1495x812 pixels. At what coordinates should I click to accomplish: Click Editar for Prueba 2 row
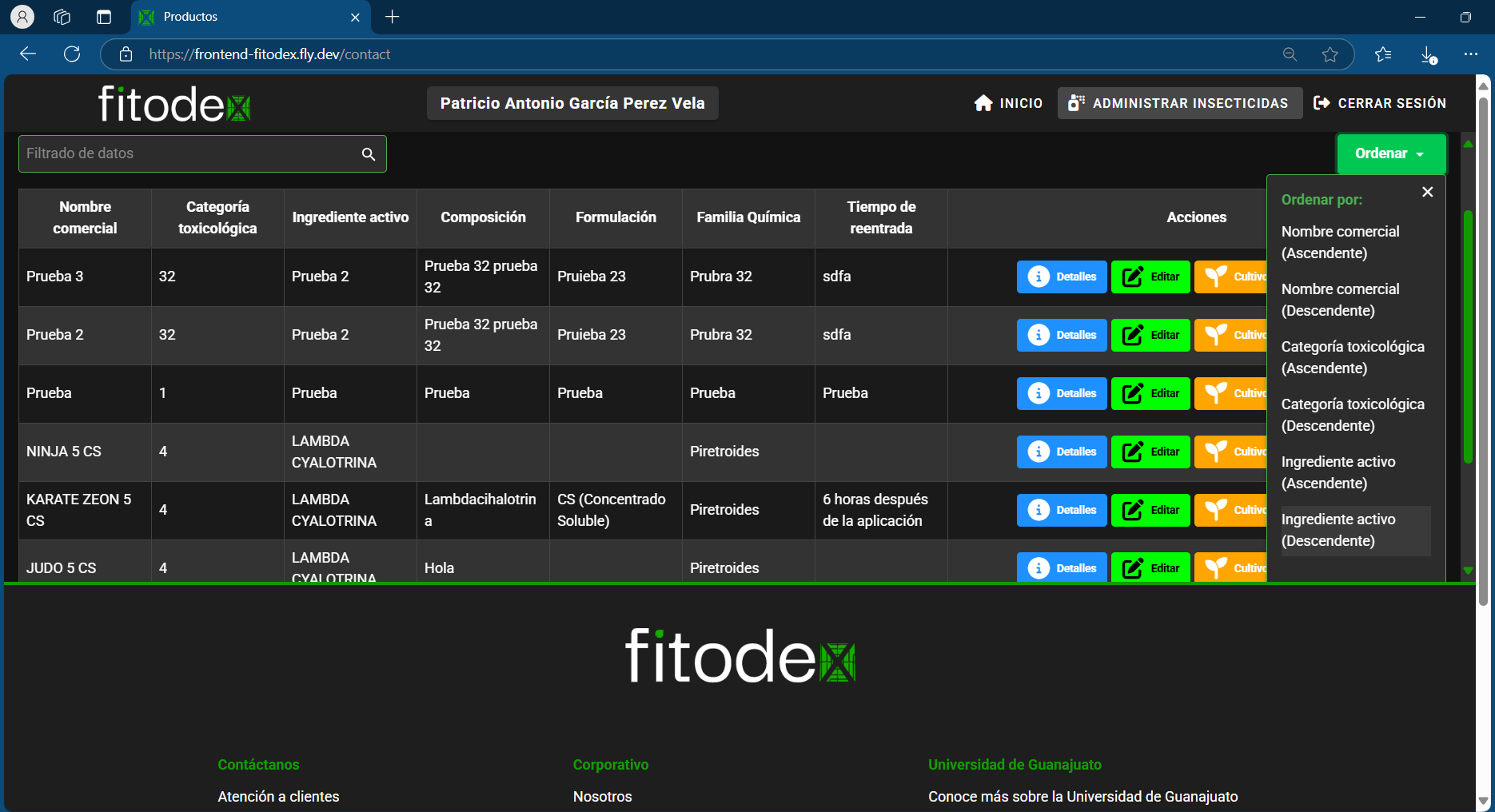1150,335
